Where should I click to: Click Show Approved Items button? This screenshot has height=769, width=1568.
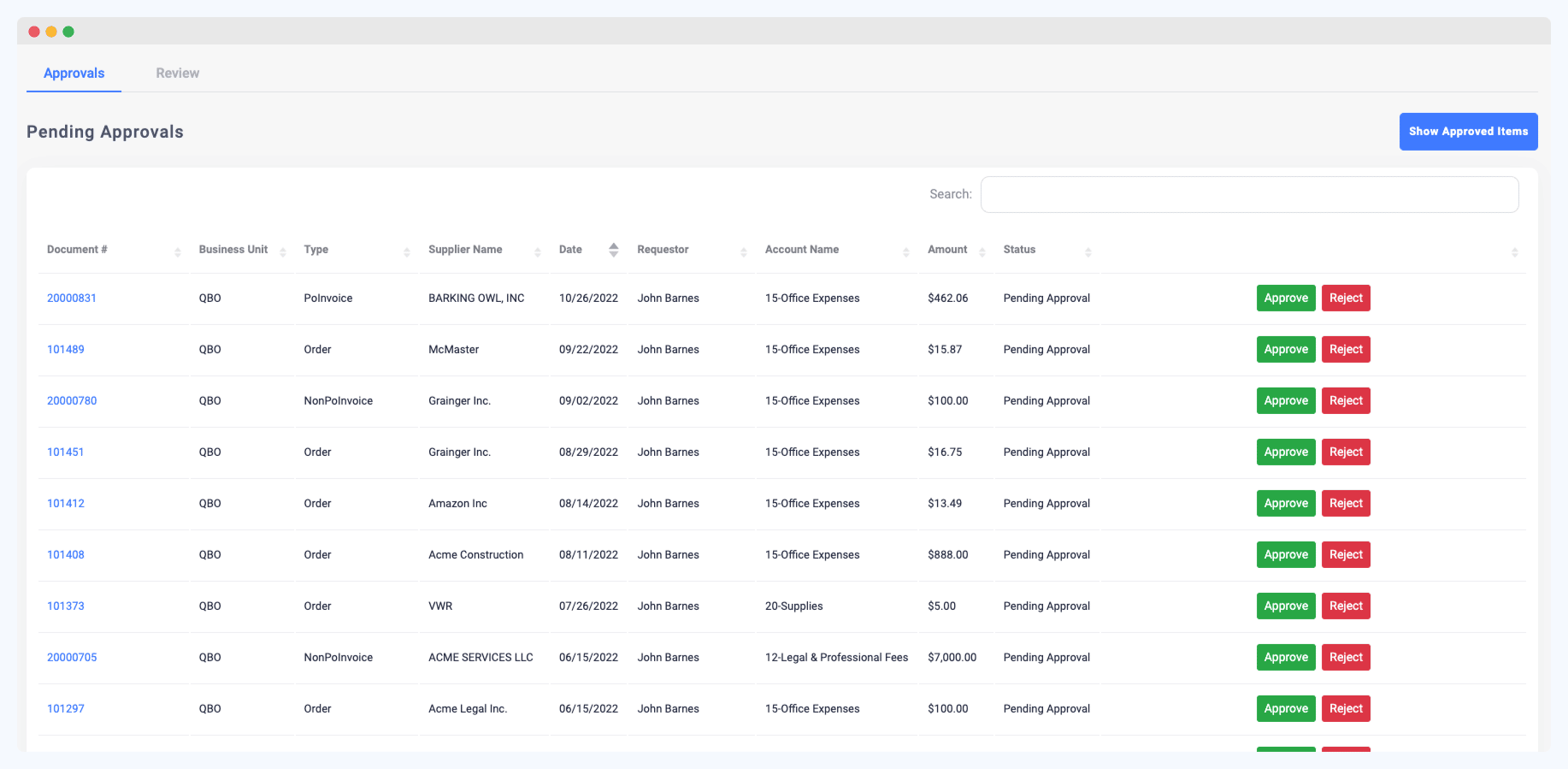(1469, 132)
